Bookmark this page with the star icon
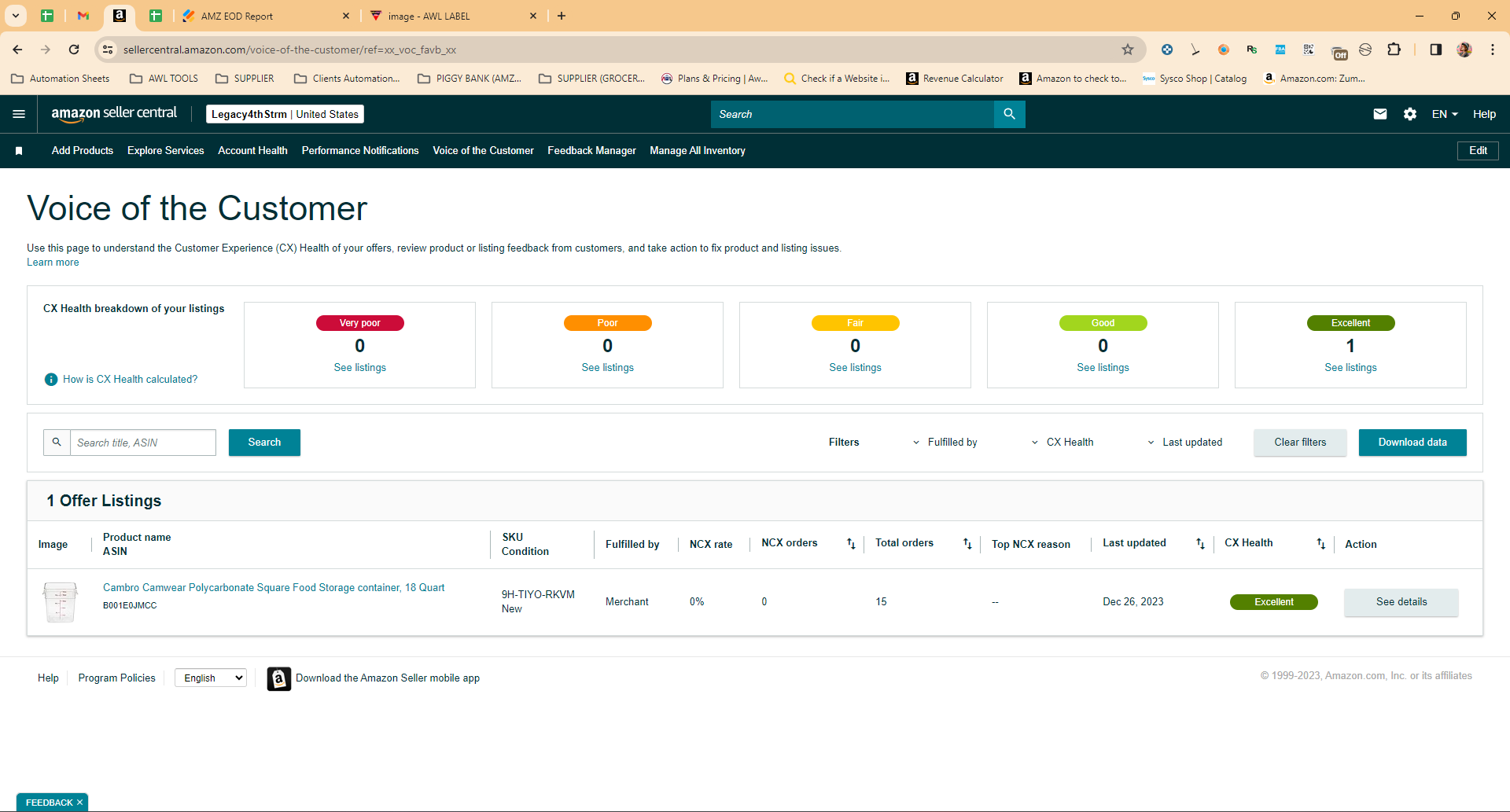The image size is (1510, 812). [1128, 50]
